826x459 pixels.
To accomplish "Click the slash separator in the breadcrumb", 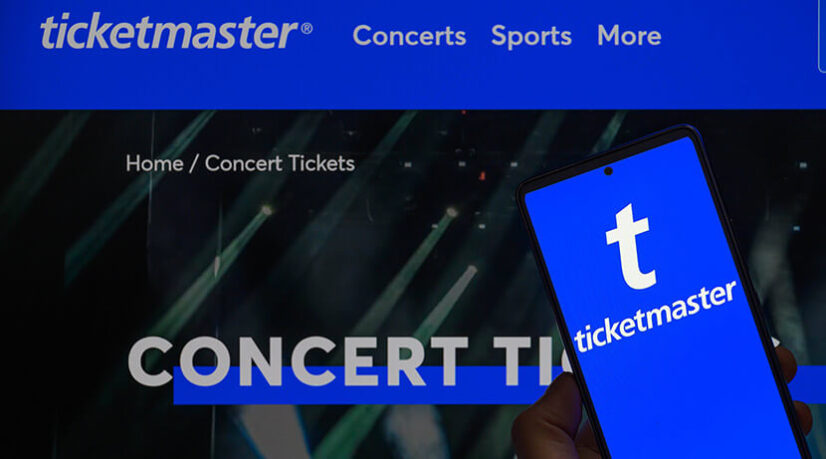I will coord(193,163).
